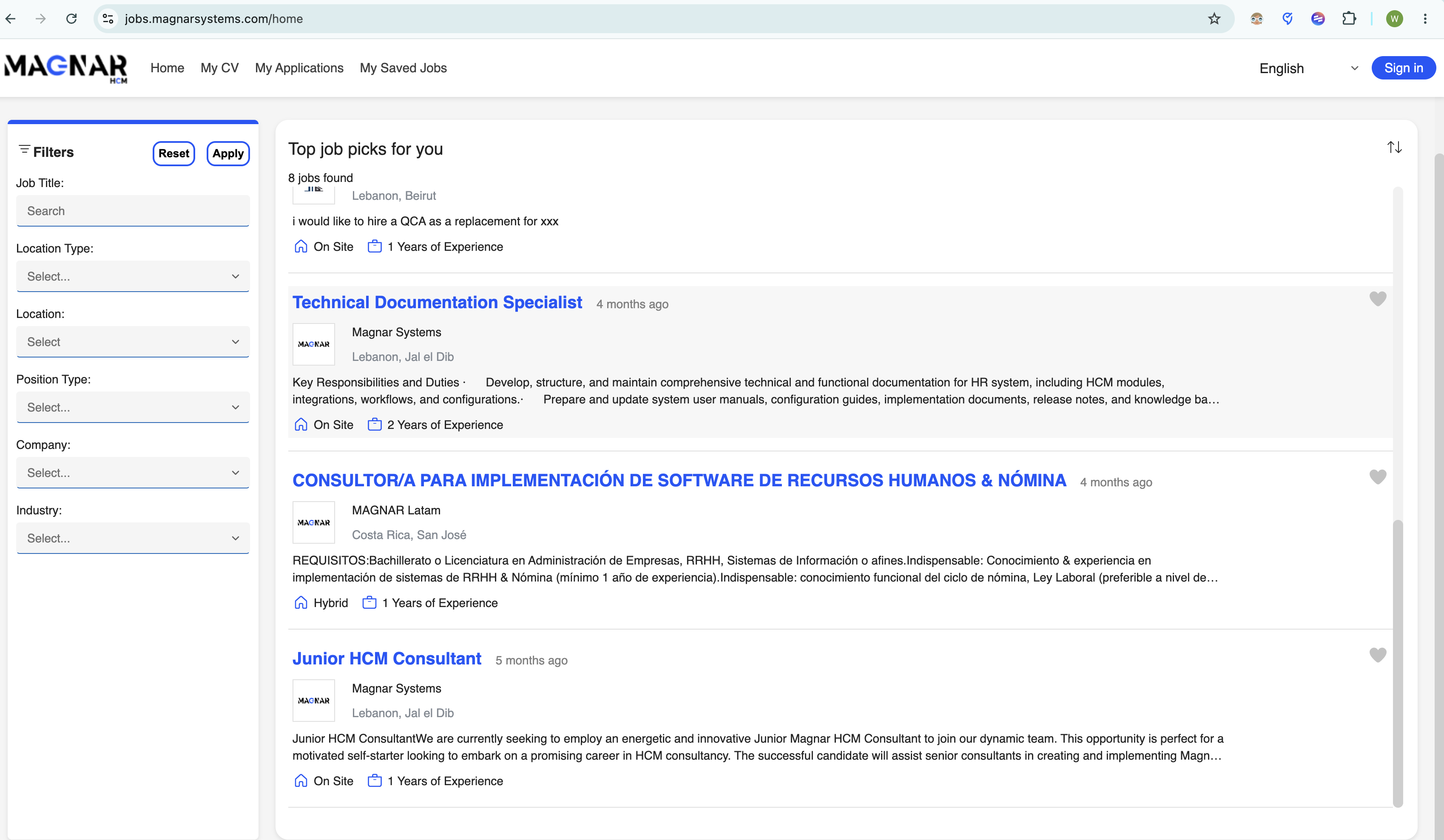Open the browser extensions puzzle icon
Image resolution: width=1444 pixels, height=840 pixels.
(1349, 19)
